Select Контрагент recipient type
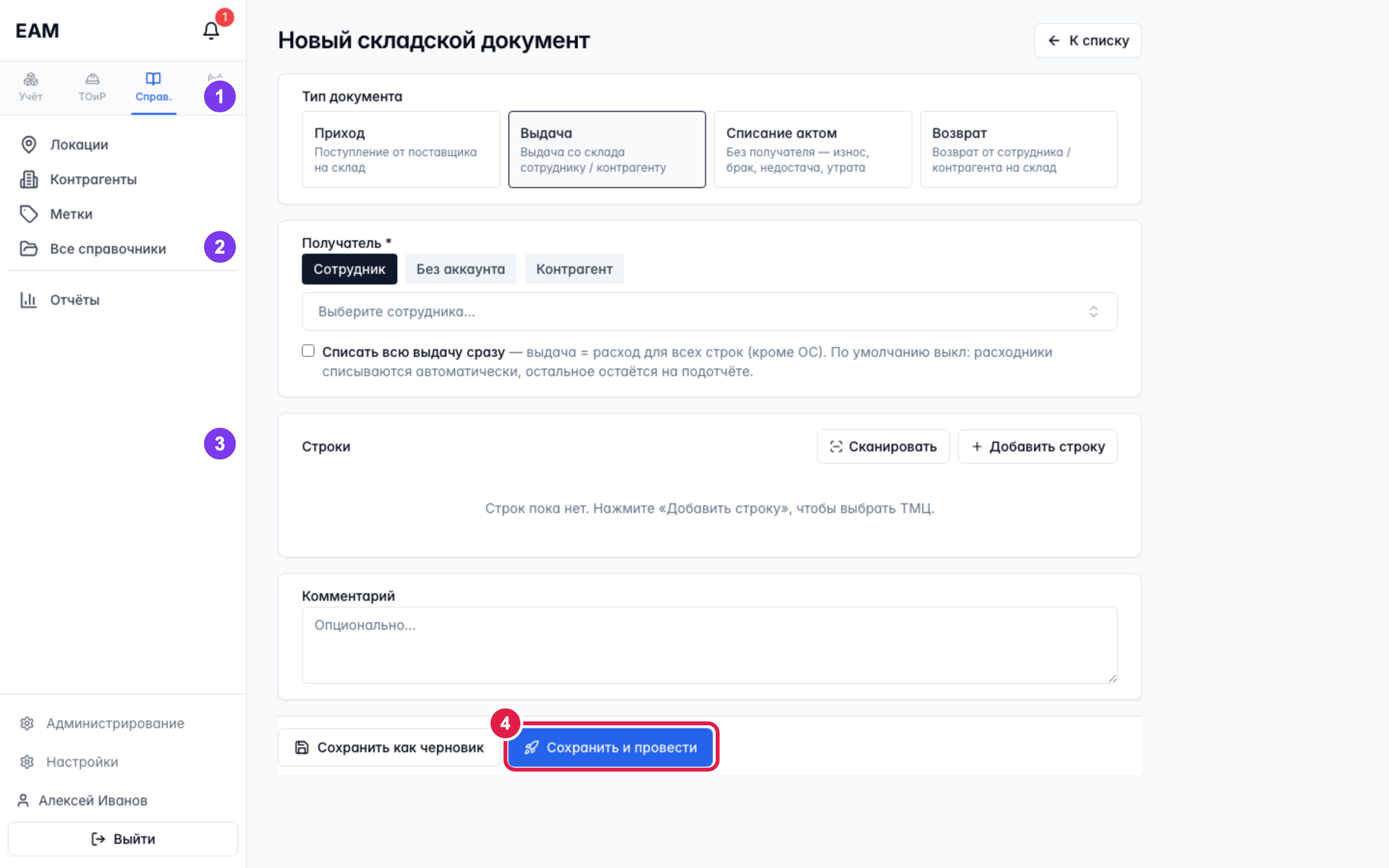Screen dimensions: 1389x868 [574, 269]
